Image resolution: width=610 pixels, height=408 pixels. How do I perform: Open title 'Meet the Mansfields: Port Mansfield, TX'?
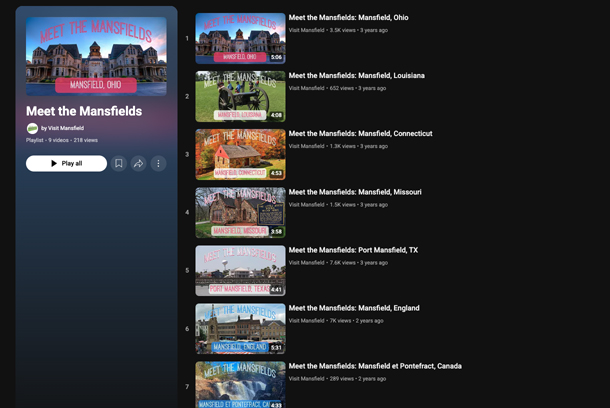[353, 250]
